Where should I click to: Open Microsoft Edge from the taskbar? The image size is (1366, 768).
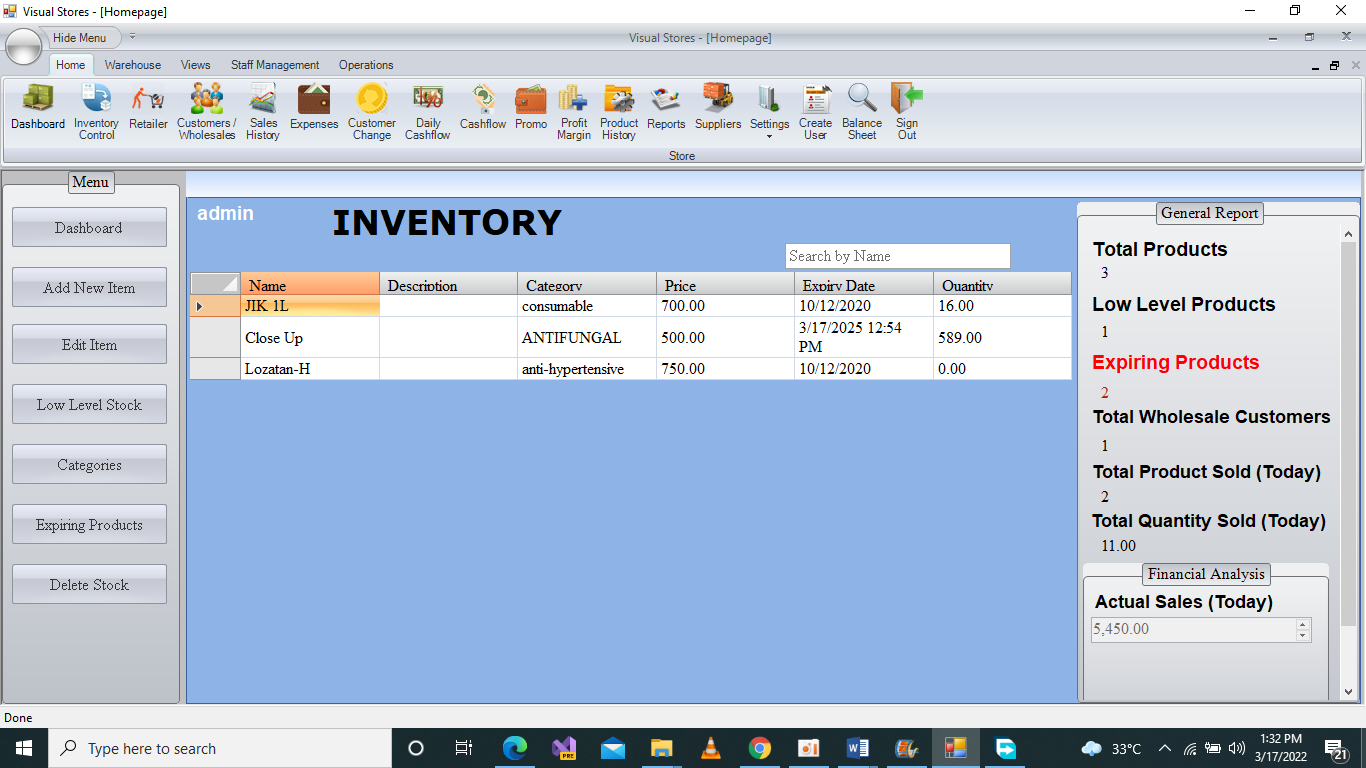(515, 748)
